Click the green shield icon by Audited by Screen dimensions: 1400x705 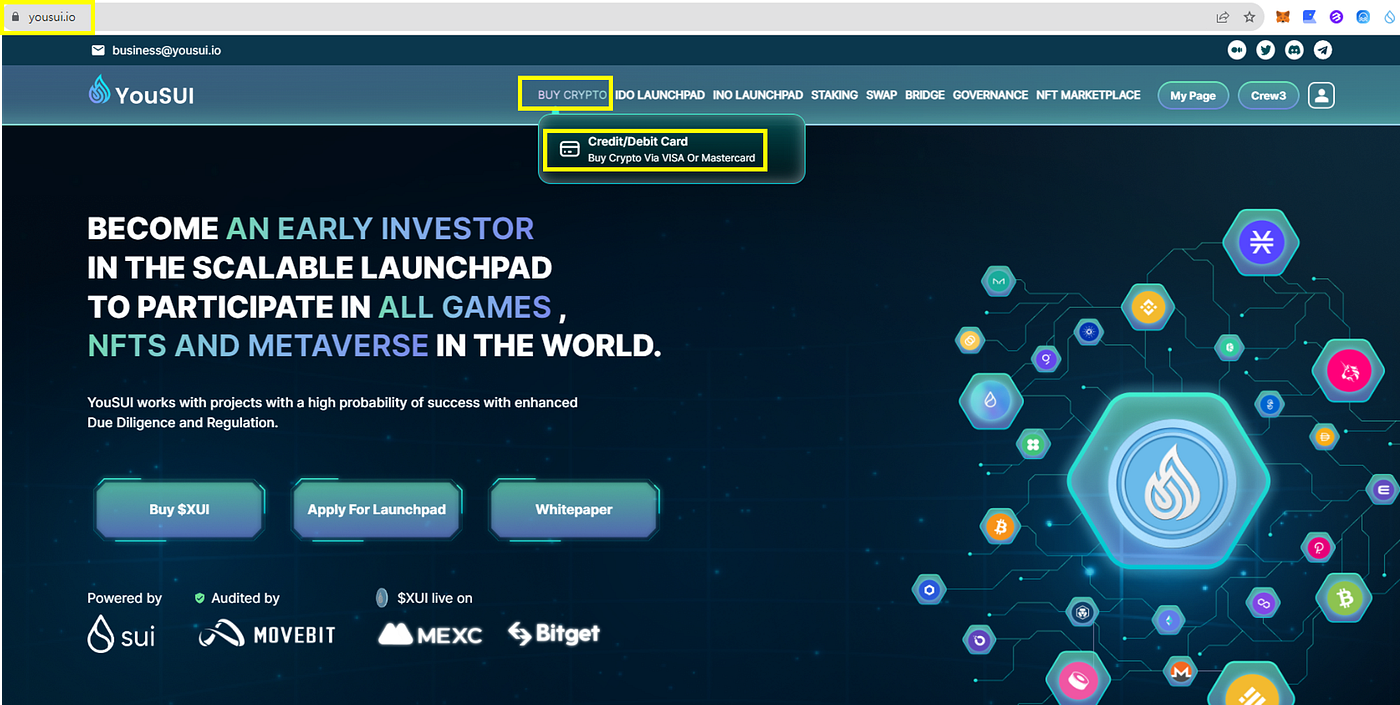coord(200,598)
